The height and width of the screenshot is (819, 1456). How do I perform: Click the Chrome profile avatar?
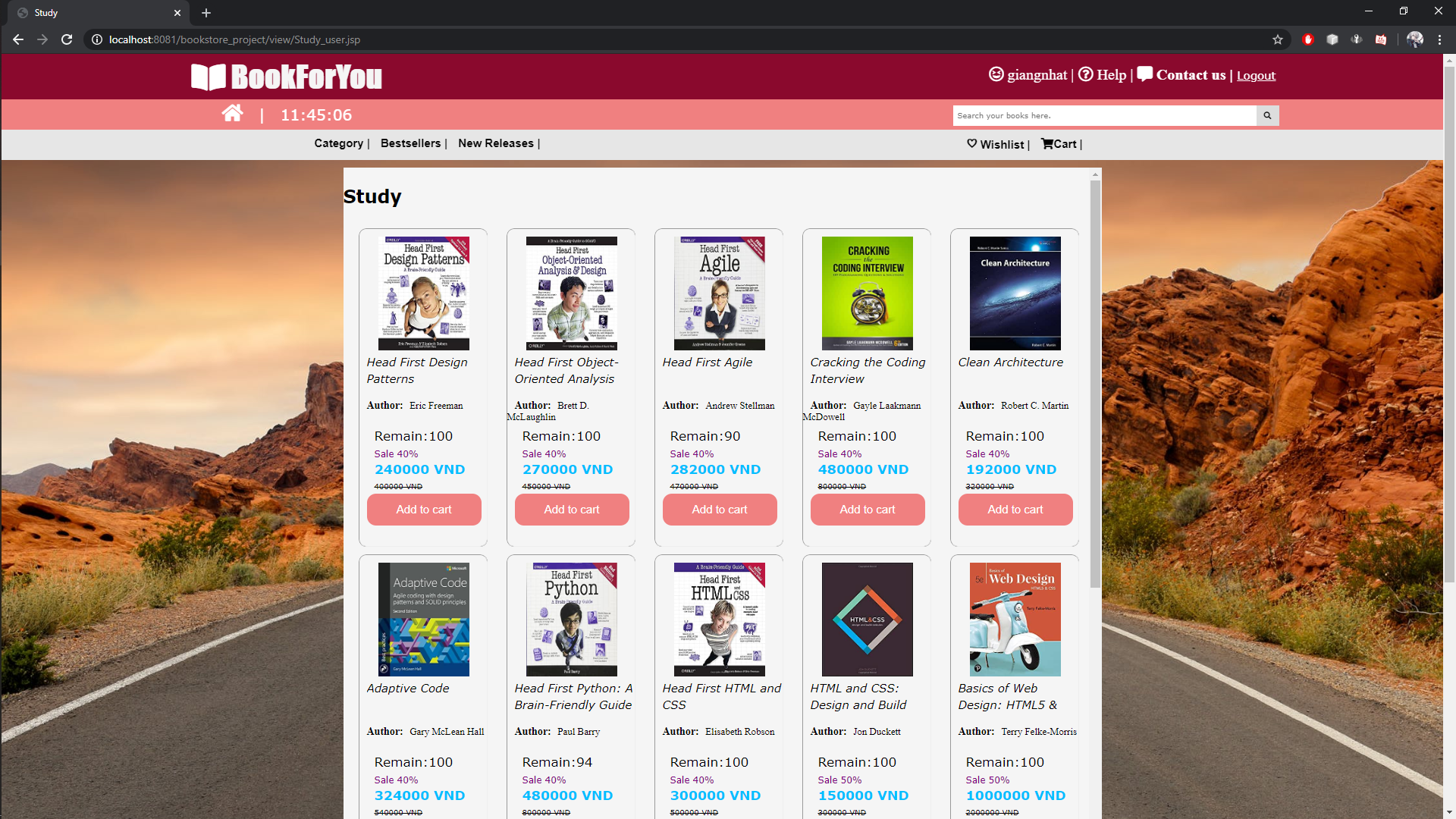point(1415,39)
